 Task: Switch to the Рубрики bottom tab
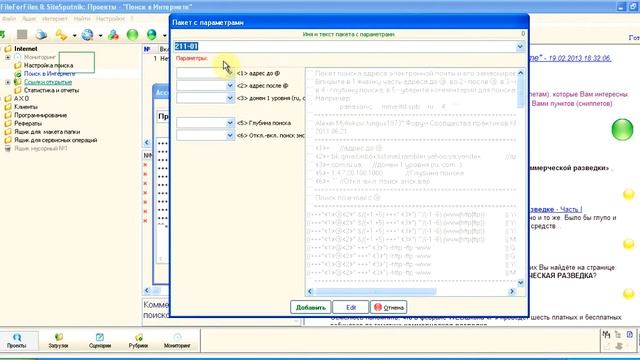[138, 340]
